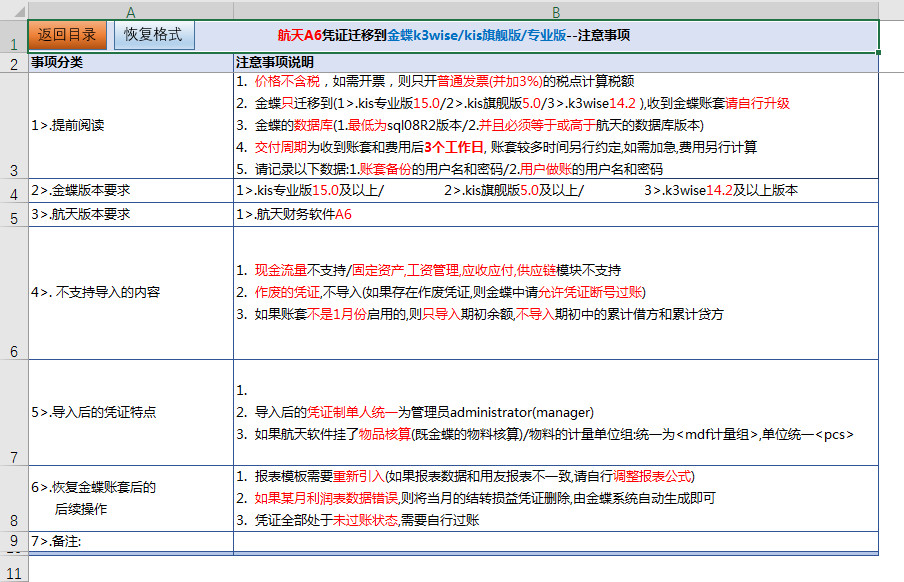Select the 事项分类 header cell
The height and width of the screenshot is (582, 904).
click(x=130, y=62)
